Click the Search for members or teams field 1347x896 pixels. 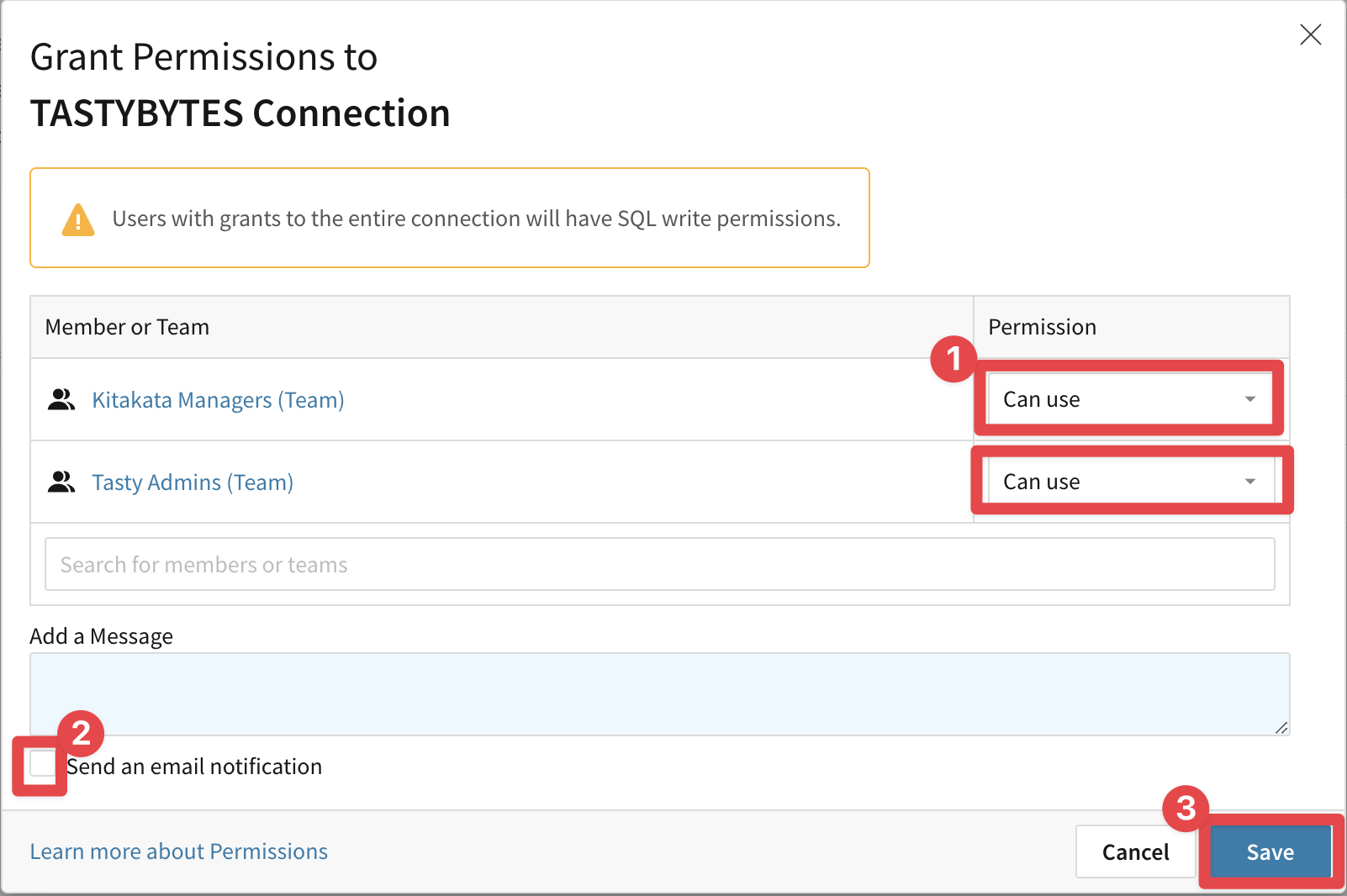[659, 564]
